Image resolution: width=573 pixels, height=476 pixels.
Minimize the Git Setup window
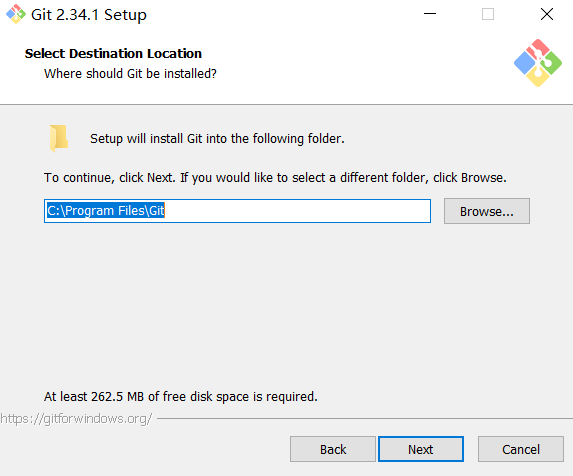pyautogui.click(x=430, y=14)
